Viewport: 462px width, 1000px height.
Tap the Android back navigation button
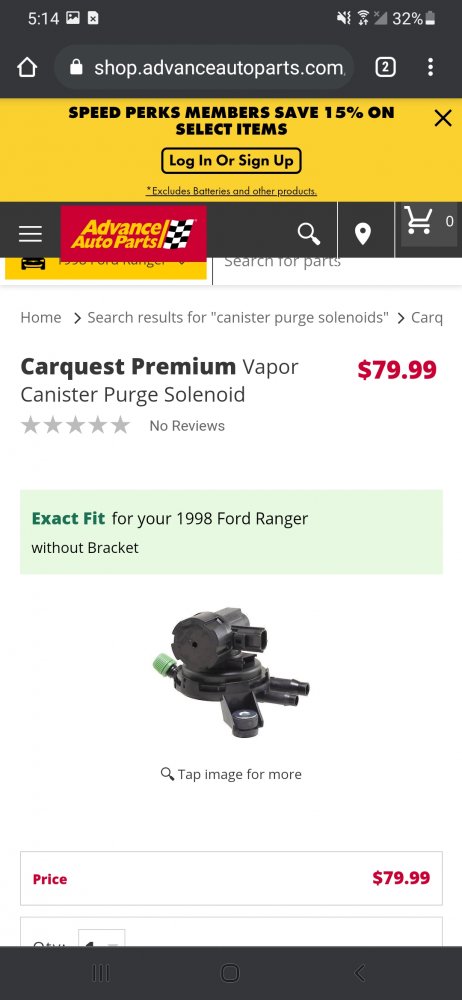(360, 973)
